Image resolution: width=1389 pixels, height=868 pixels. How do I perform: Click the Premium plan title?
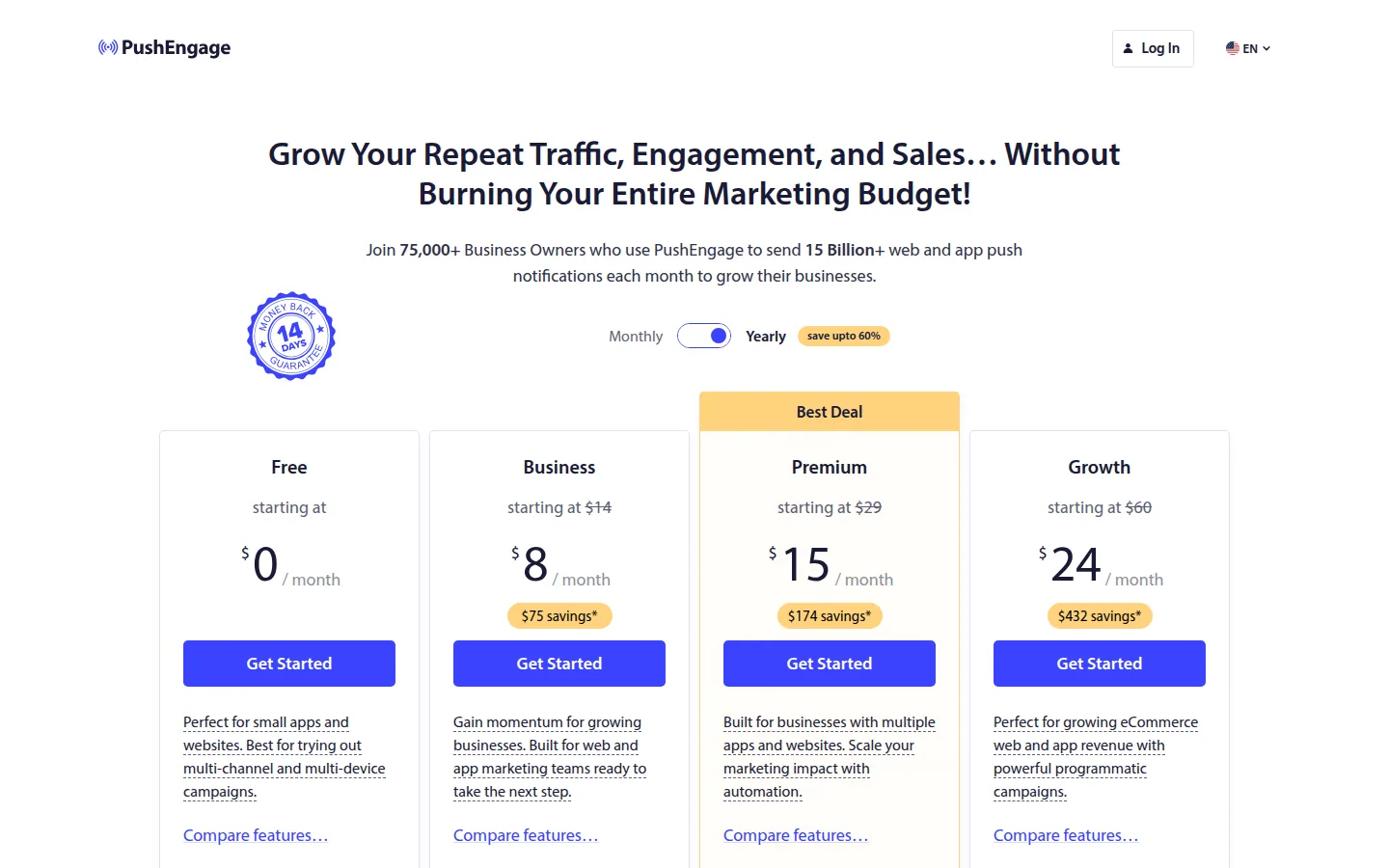pyautogui.click(x=830, y=468)
